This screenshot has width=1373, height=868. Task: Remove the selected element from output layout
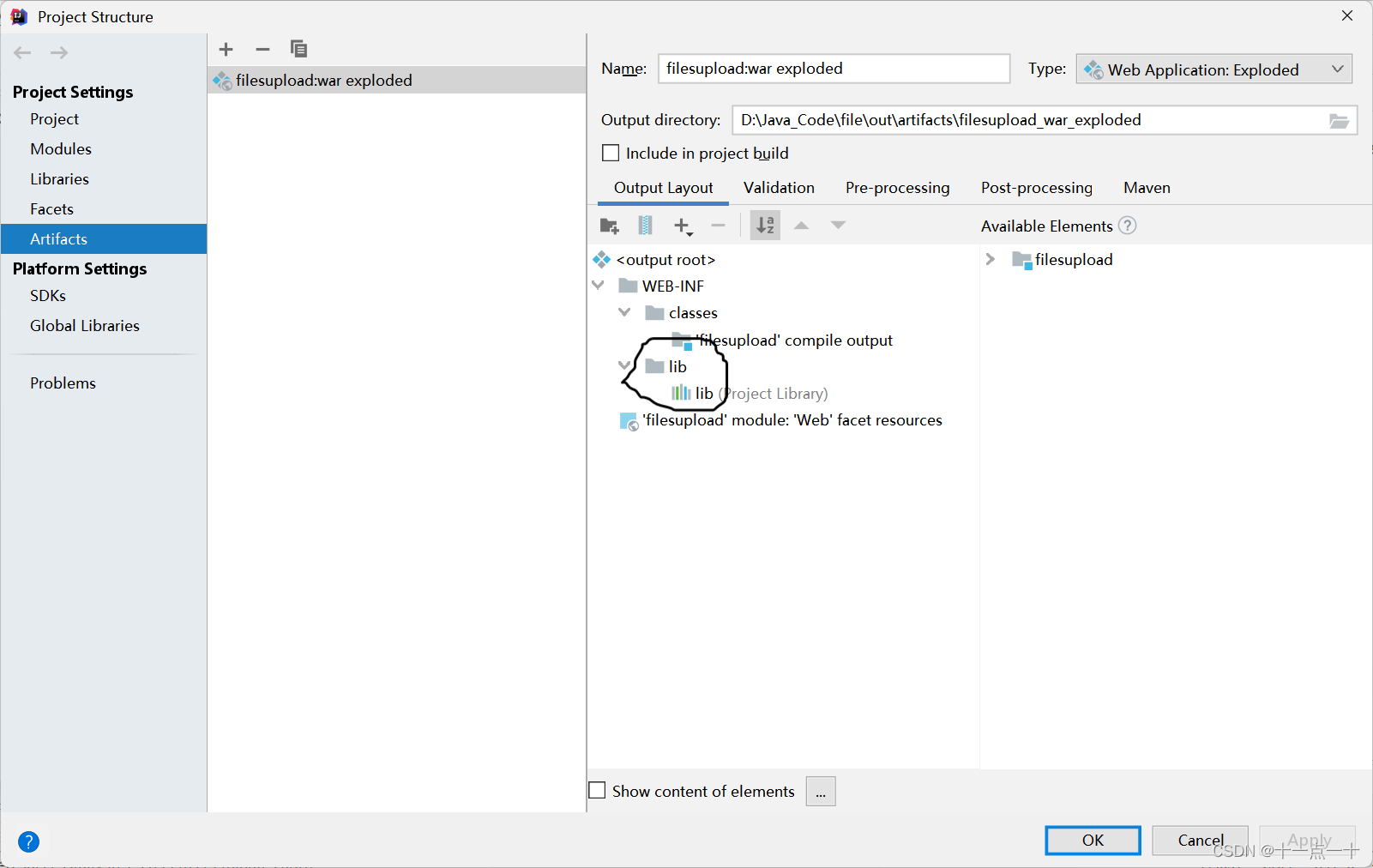[x=718, y=225]
